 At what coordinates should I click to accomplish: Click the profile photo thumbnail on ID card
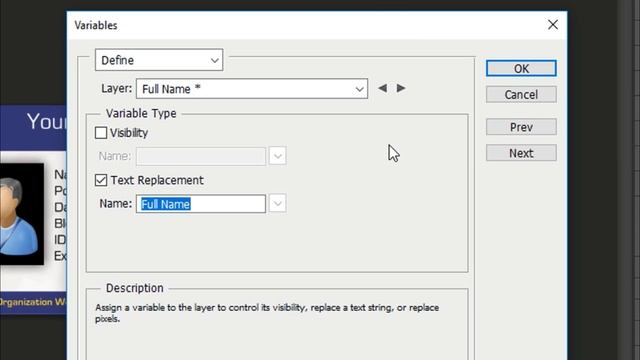[22, 214]
